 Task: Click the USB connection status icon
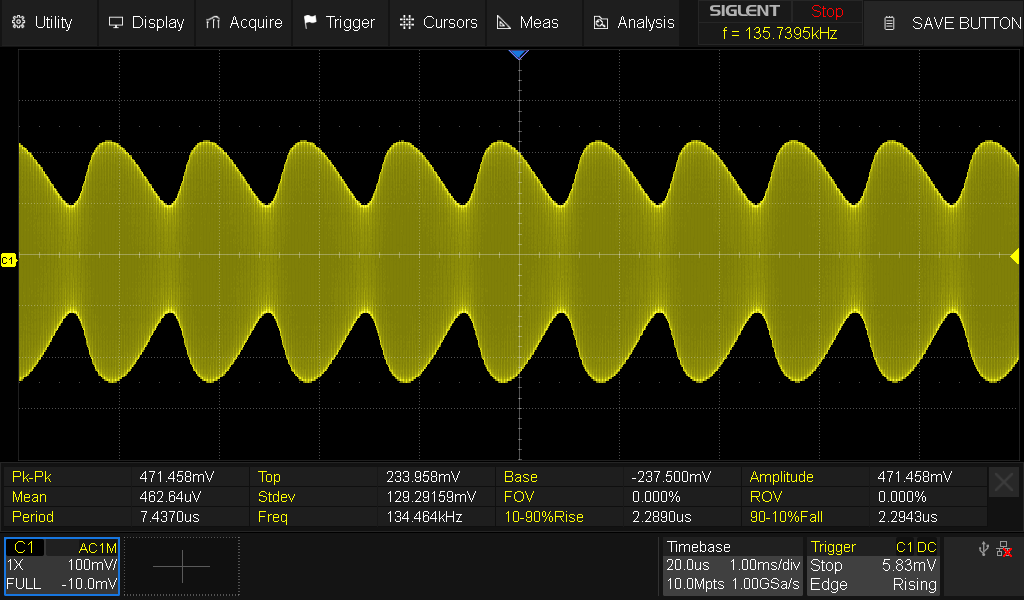point(983,548)
